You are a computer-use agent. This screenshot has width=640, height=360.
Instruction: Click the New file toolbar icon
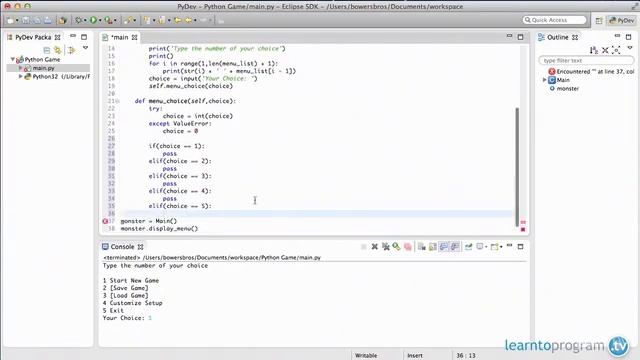coord(10,20)
